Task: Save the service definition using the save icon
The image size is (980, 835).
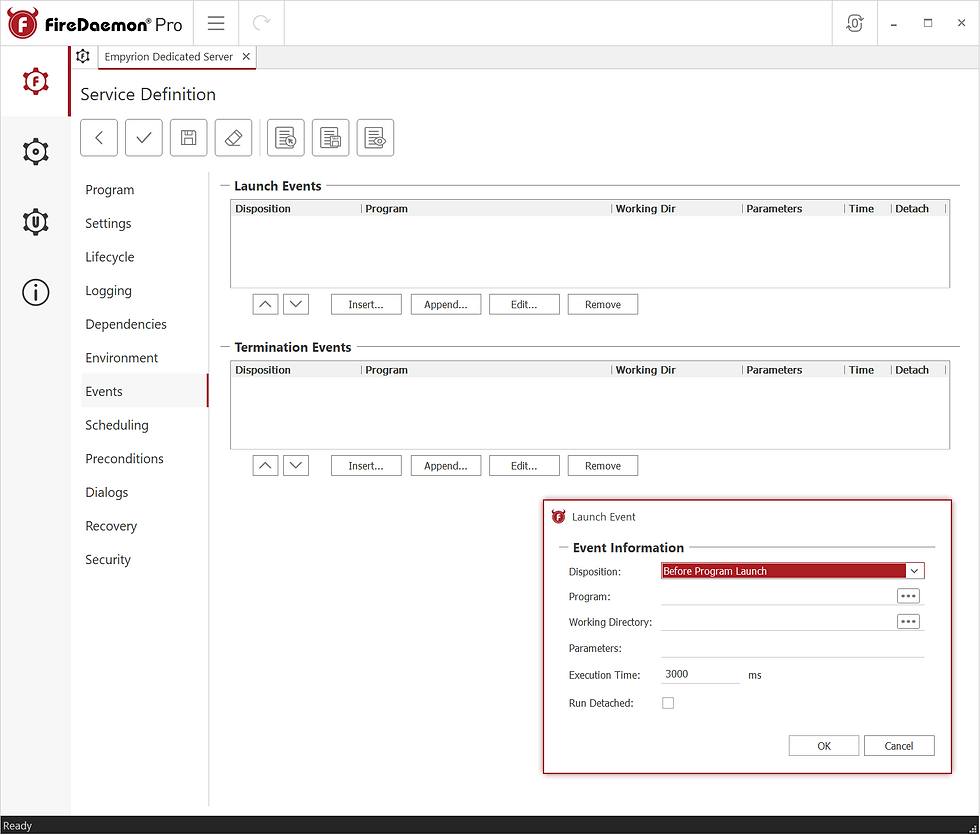Action: (x=188, y=137)
